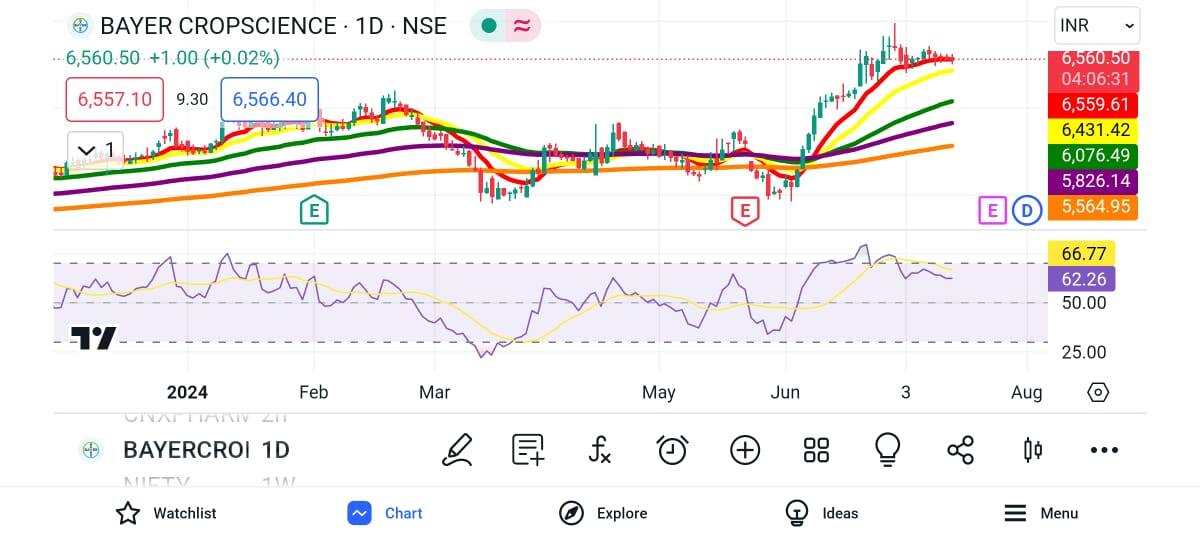Create an alert with alarm clock icon
This screenshot has height=540, width=1200.
pos(672,450)
